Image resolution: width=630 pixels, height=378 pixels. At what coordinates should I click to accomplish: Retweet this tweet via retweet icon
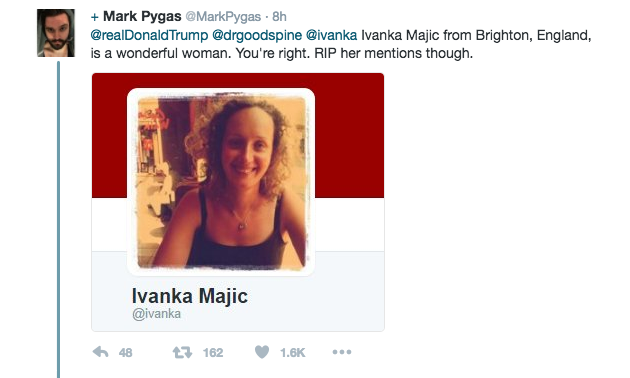click(182, 352)
